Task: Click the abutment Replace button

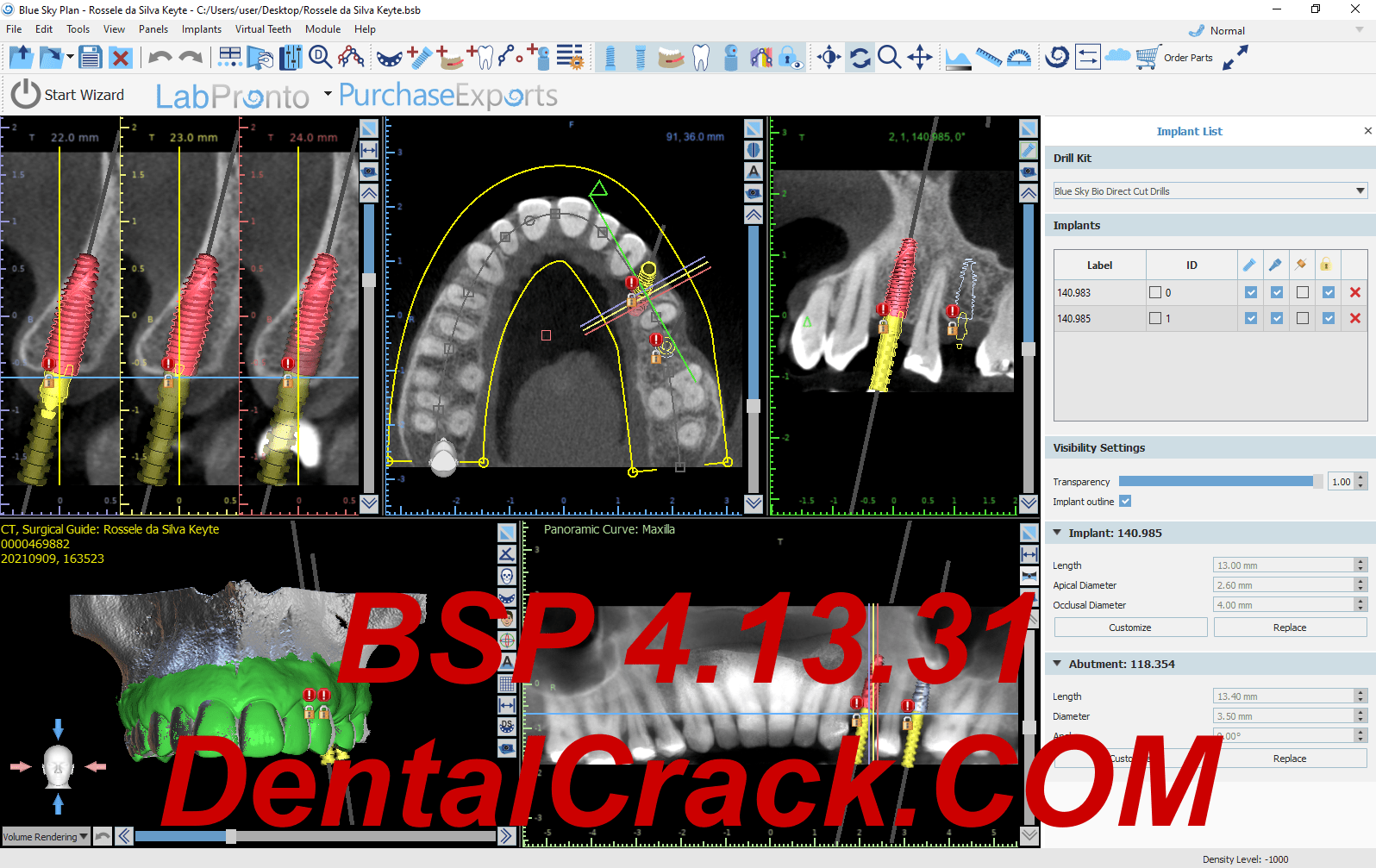Action: [x=1290, y=759]
